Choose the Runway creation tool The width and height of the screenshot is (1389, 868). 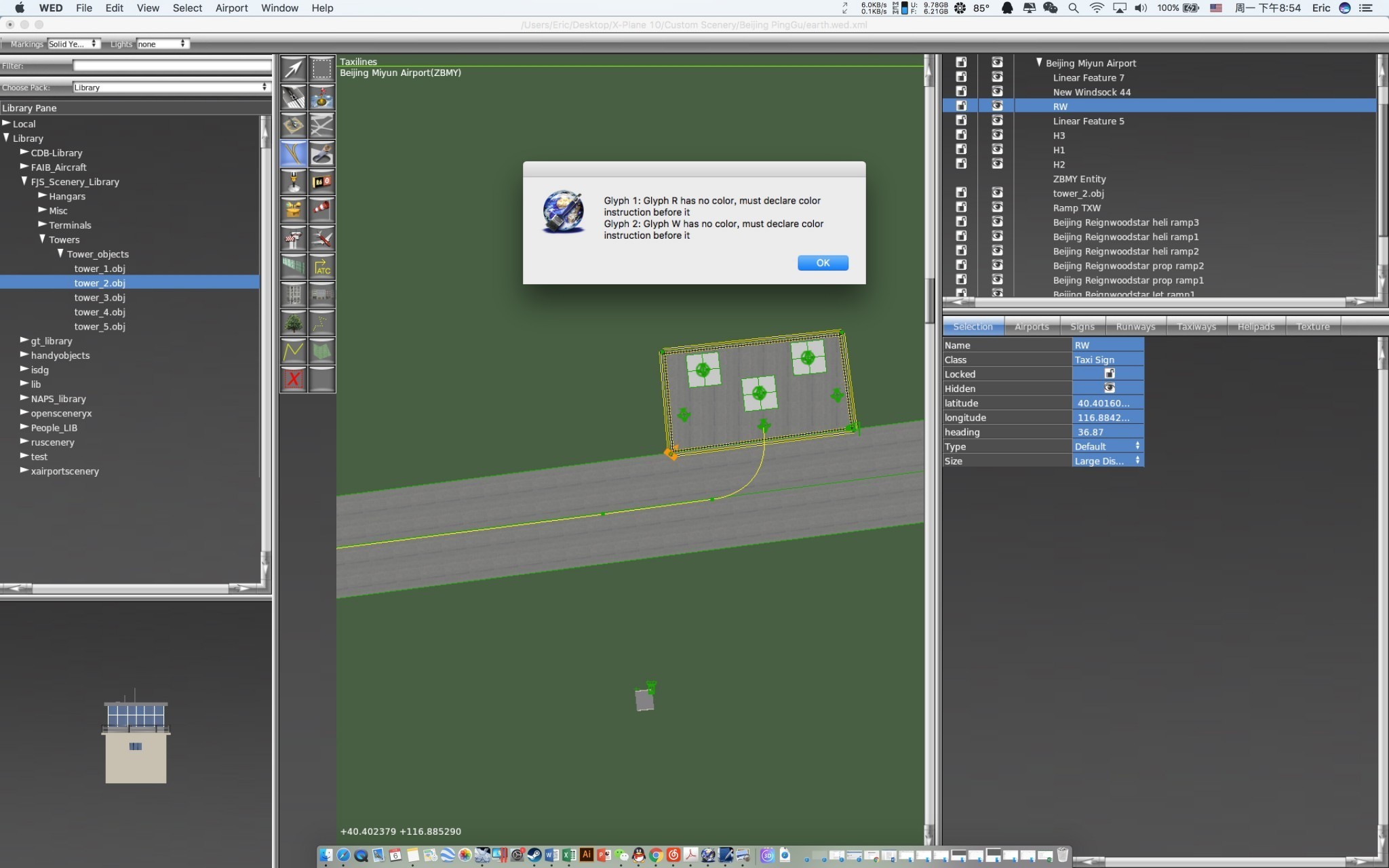pyautogui.click(x=294, y=97)
